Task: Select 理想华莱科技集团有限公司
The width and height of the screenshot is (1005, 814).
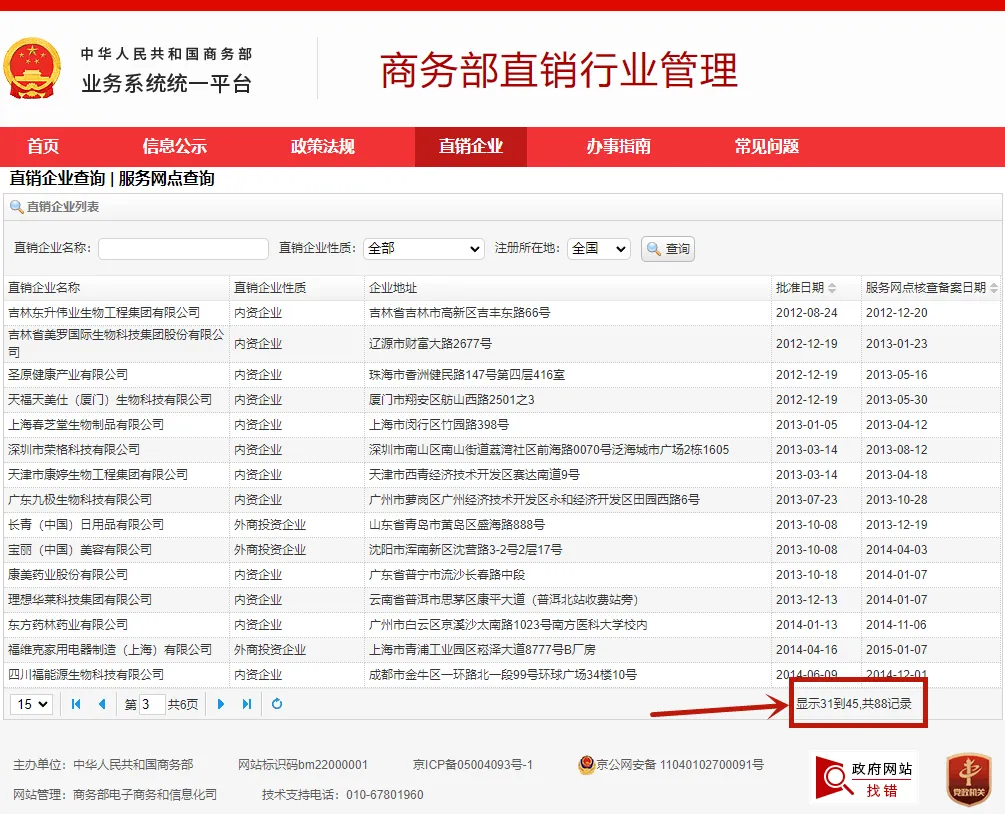Action: pyautogui.click(x=80, y=600)
